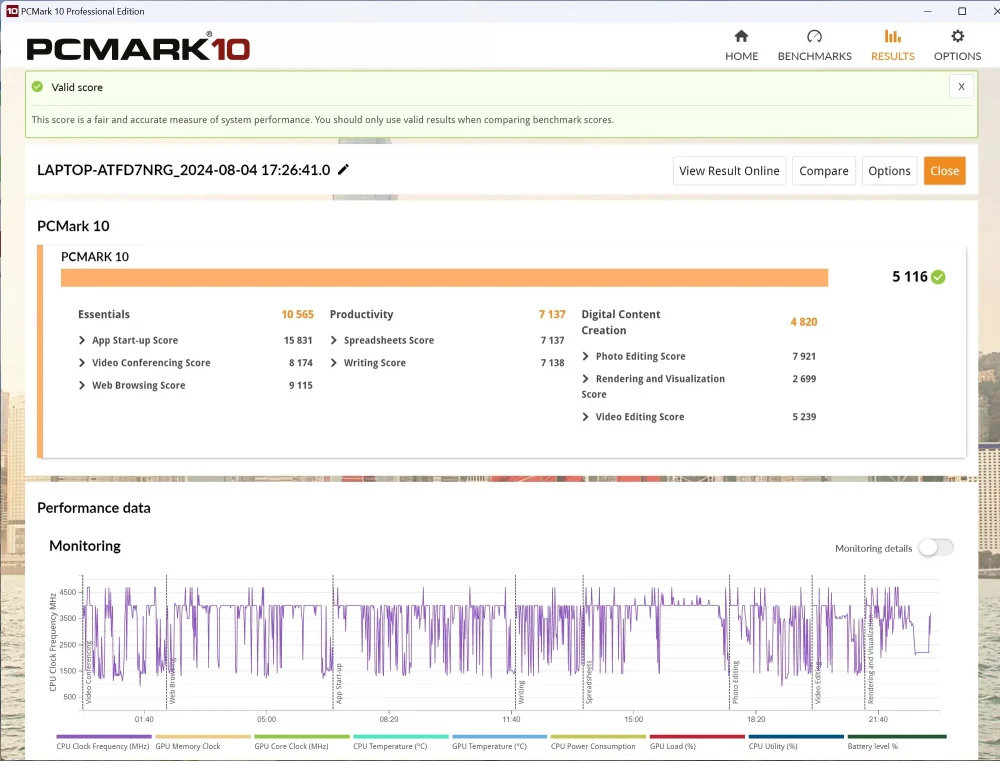Click the Benchmarks gauge icon
1000x761 pixels.
click(x=814, y=36)
